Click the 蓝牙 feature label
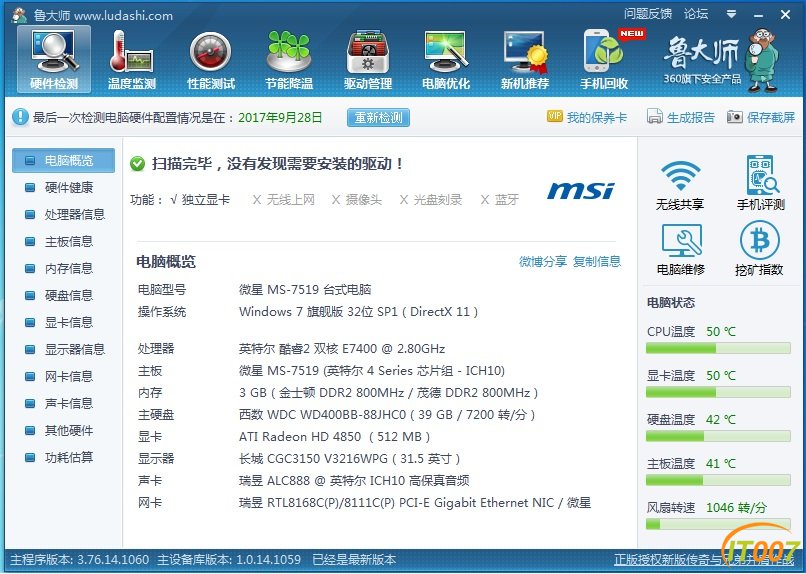Image resolution: width=806 pixels, height=574 pixels. pos(507,199)
